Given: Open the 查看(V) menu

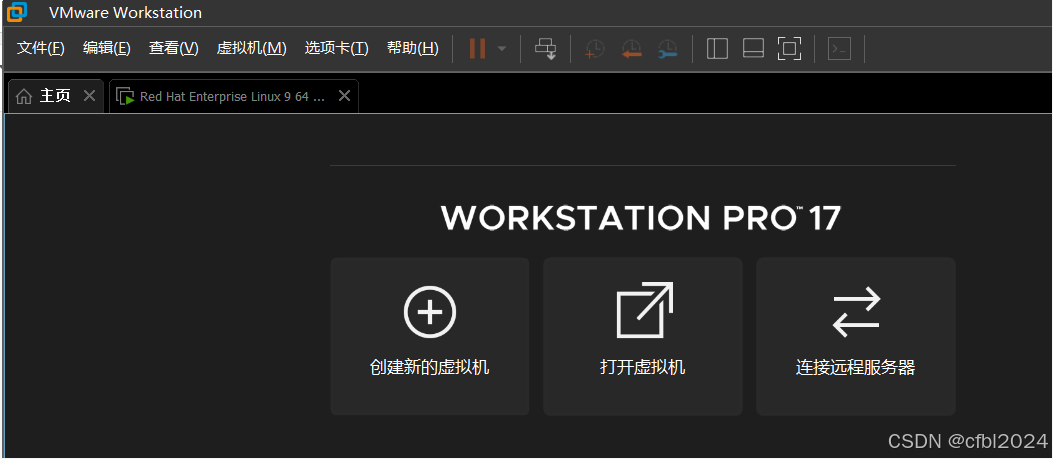Looking at the screenshot, I should click(x=174, y=48).
